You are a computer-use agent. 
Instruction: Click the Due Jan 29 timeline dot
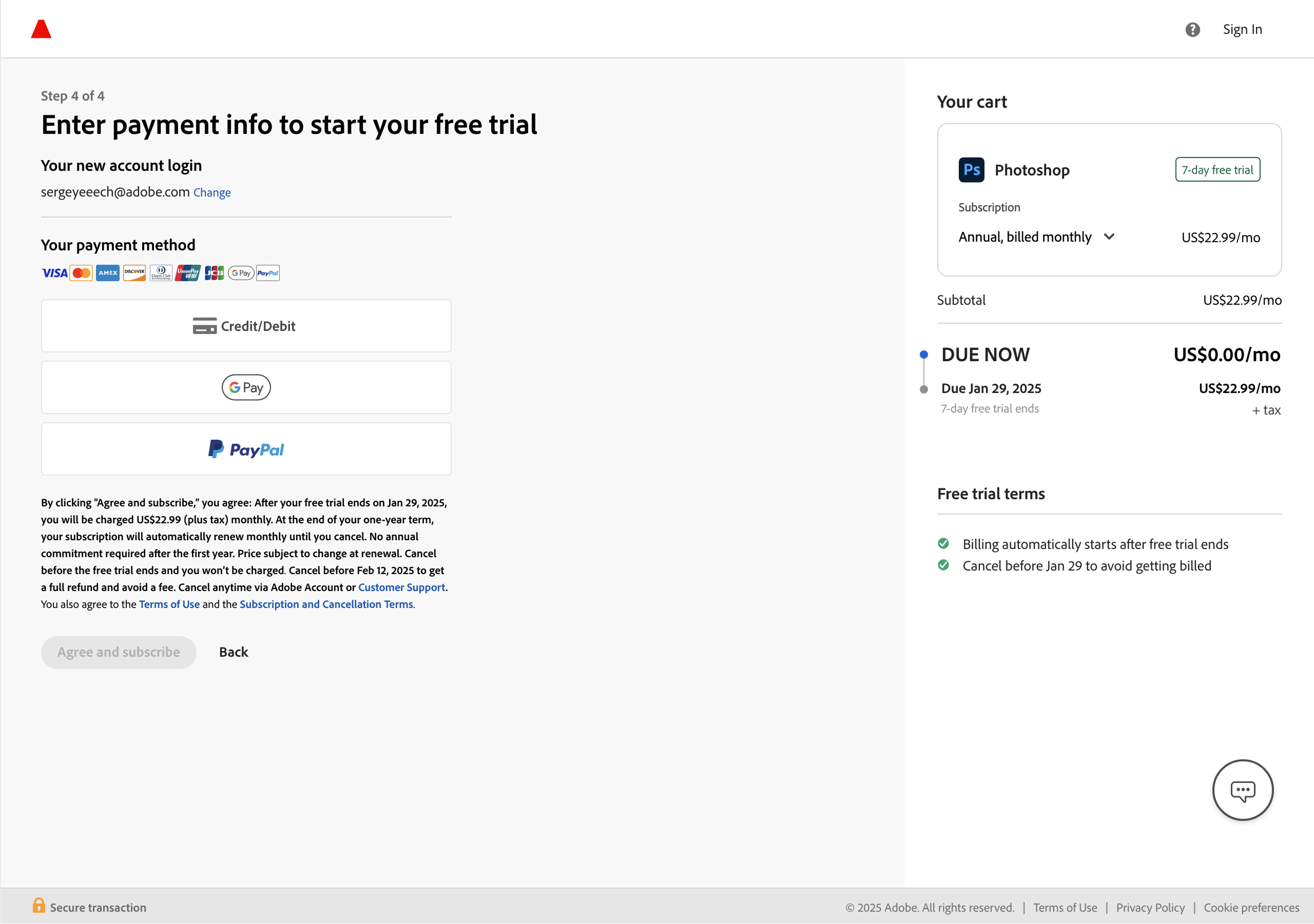pos(924,389)
